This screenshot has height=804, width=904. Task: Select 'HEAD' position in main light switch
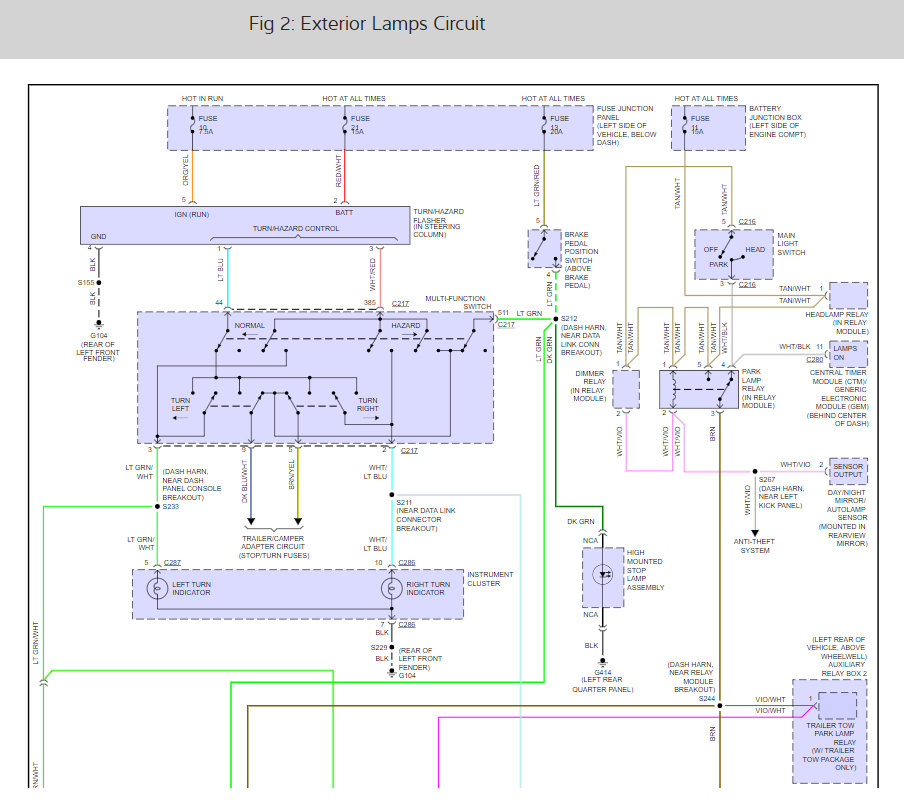(755, 250)
